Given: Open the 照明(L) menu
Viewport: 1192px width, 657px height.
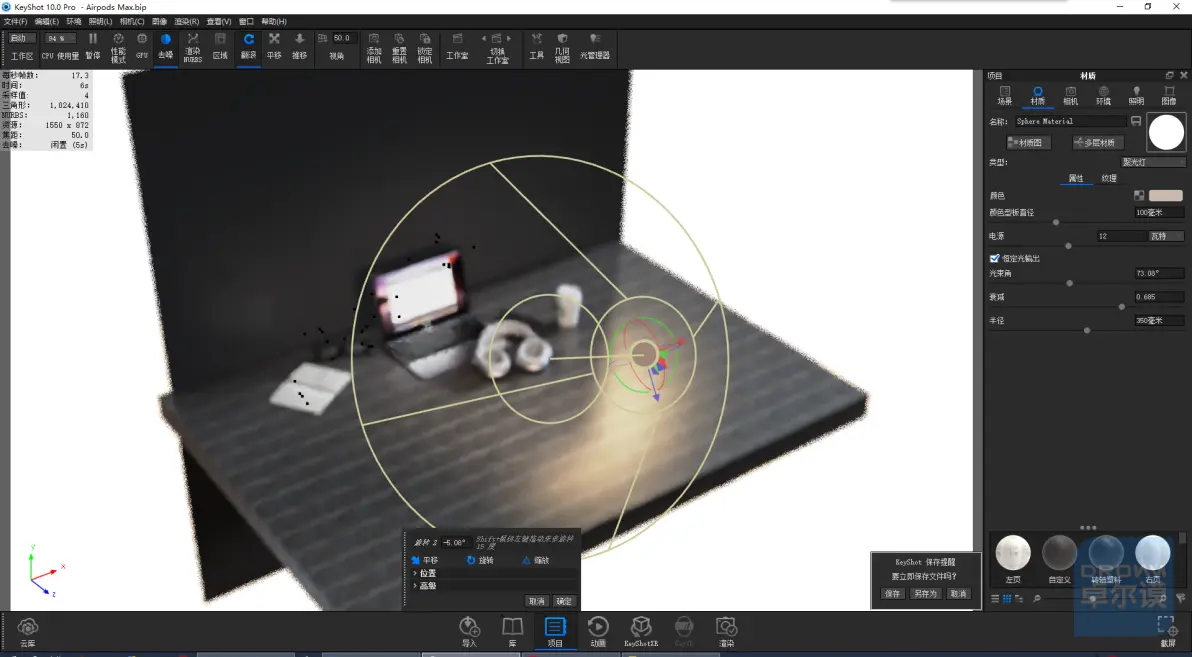Looking at the screenshot, I should click(x=100, y=21).
